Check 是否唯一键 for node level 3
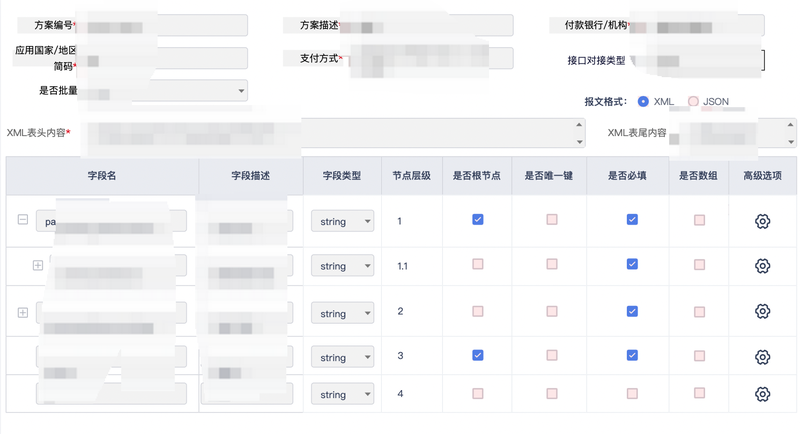Image resolution: width=800 pixels, height=434 pixels. pos(552,355)
